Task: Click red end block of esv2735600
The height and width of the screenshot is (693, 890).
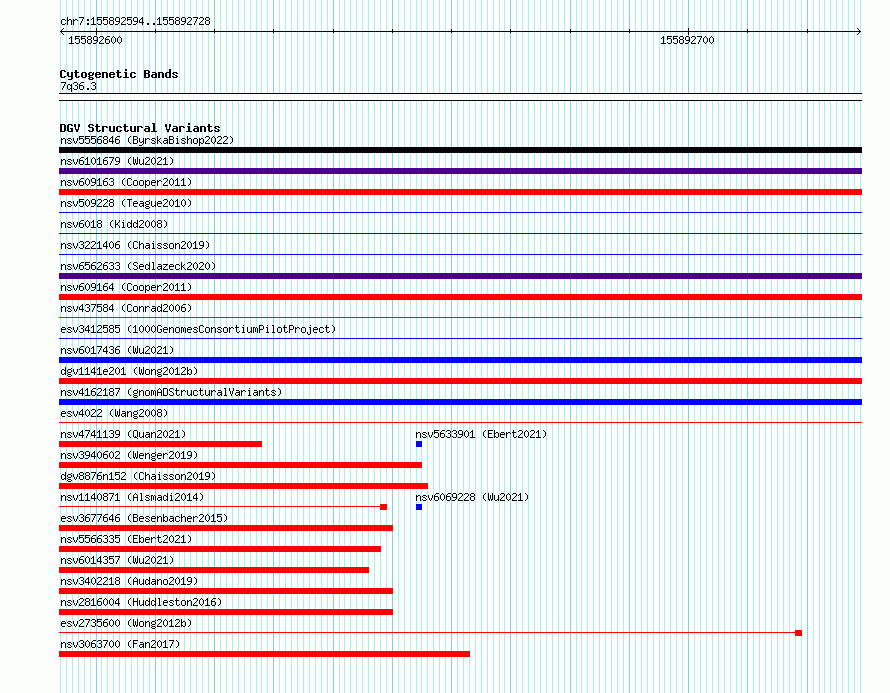Action: click(799, 633)
